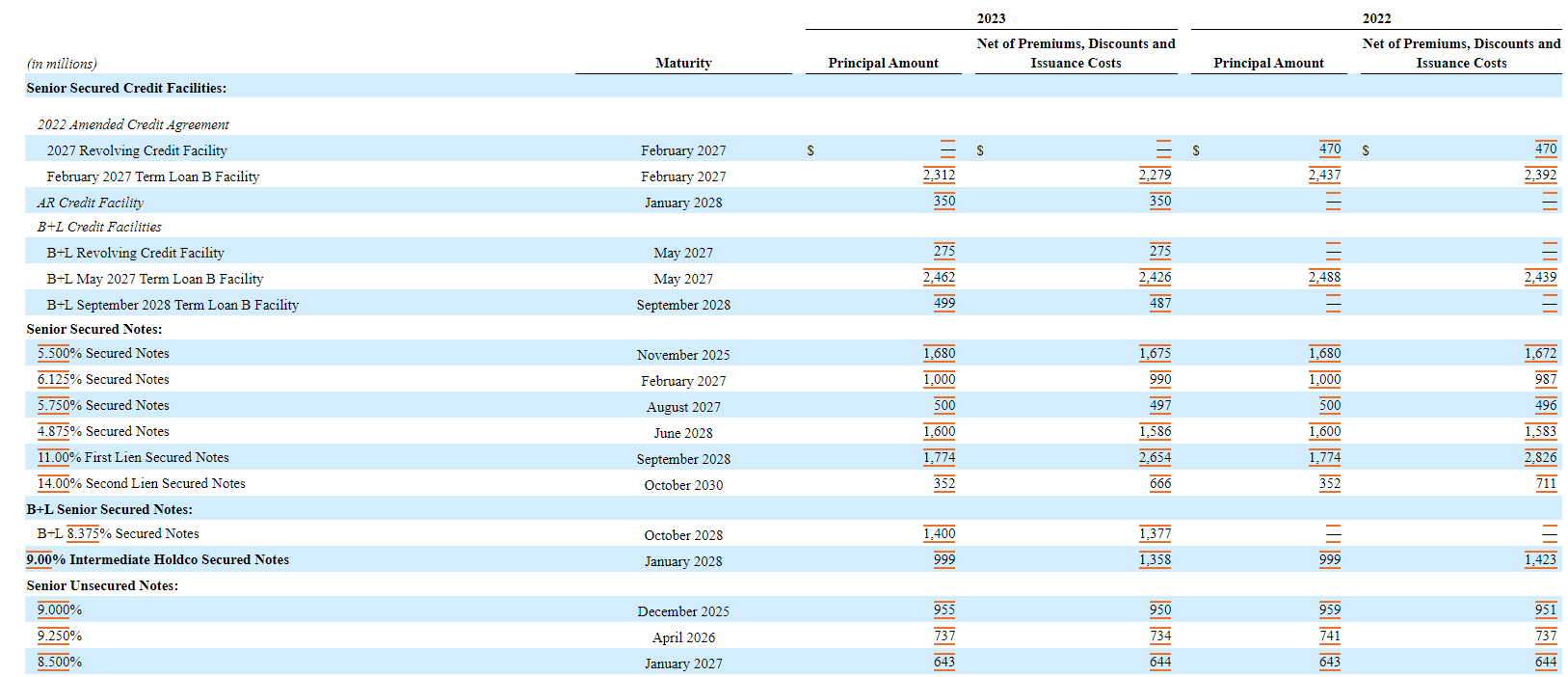This screenshot has width=1568, height=677.
Task: Click the 2022 principal value "2,437"
Action: [x=1324, y=175]
